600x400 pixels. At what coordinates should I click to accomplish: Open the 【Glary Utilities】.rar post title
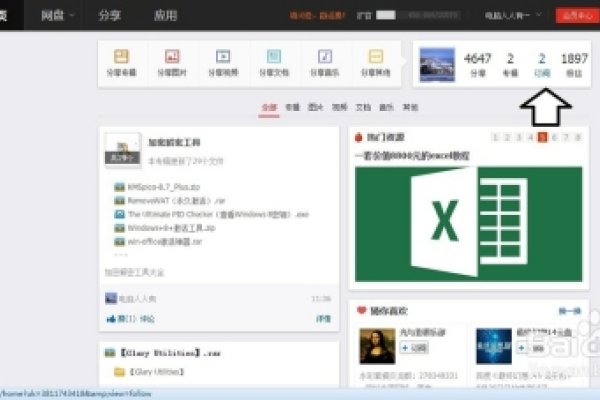170,353
